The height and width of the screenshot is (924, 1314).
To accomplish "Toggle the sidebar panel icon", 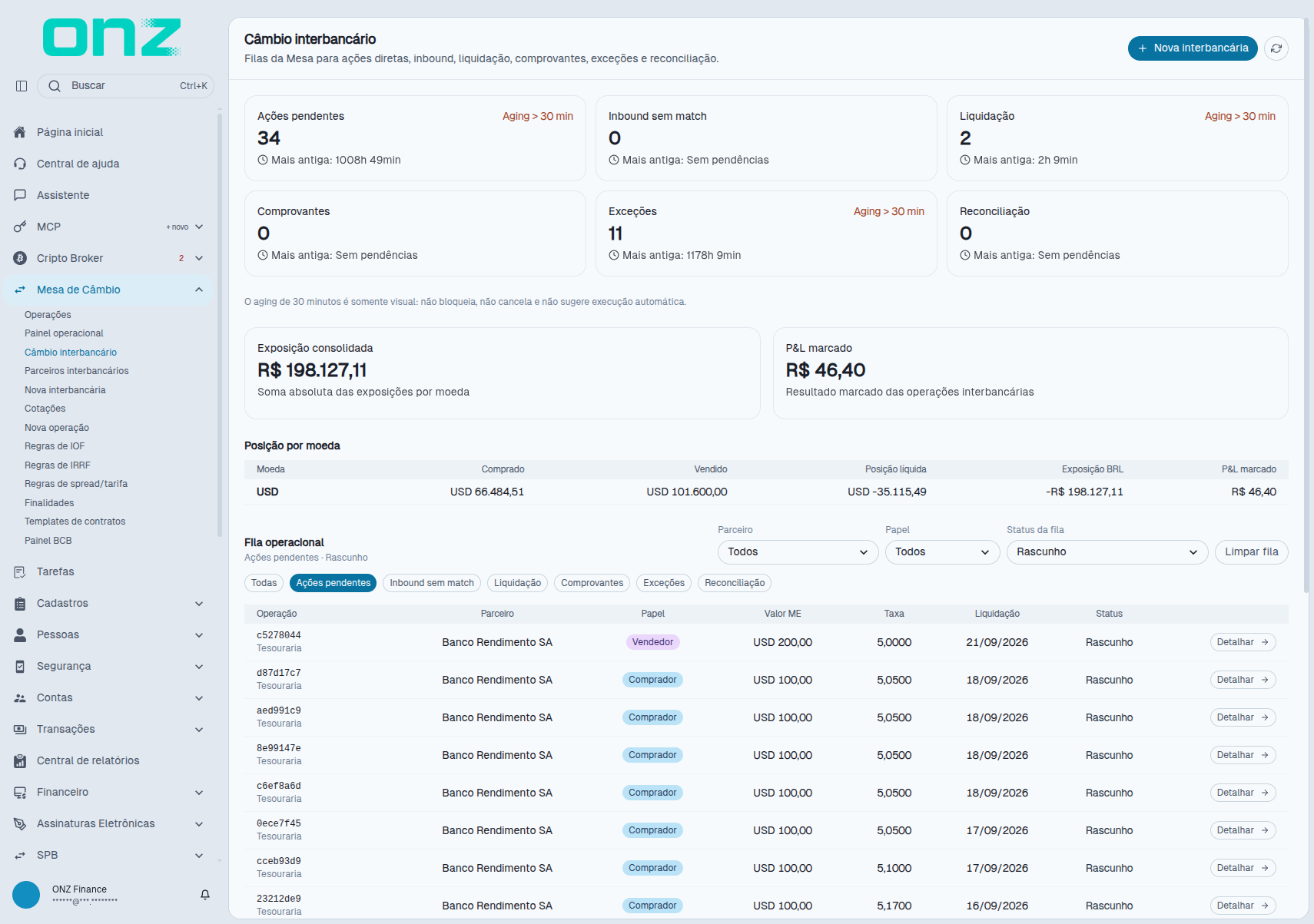I will coord(22,86).
